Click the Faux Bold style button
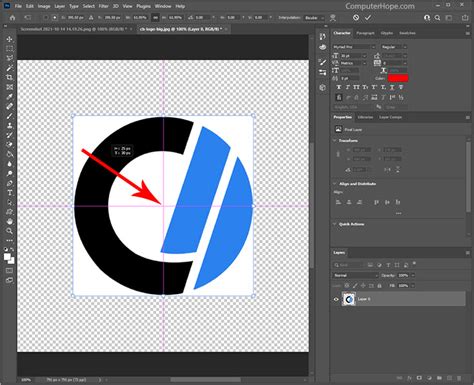The width and height of the screenshot is (474, 385). (339, 87)
